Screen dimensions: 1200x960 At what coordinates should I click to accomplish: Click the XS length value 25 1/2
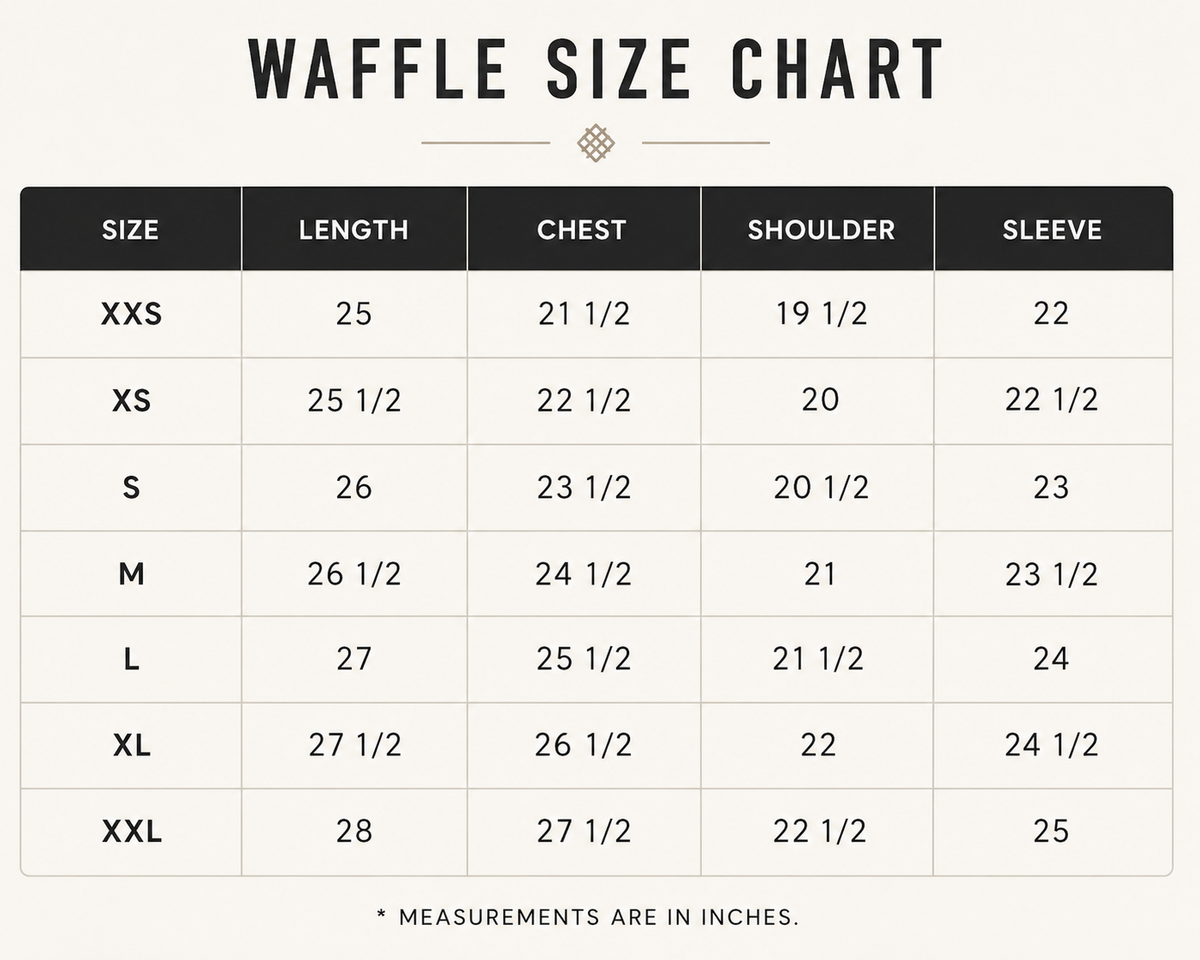click(354, 401)
